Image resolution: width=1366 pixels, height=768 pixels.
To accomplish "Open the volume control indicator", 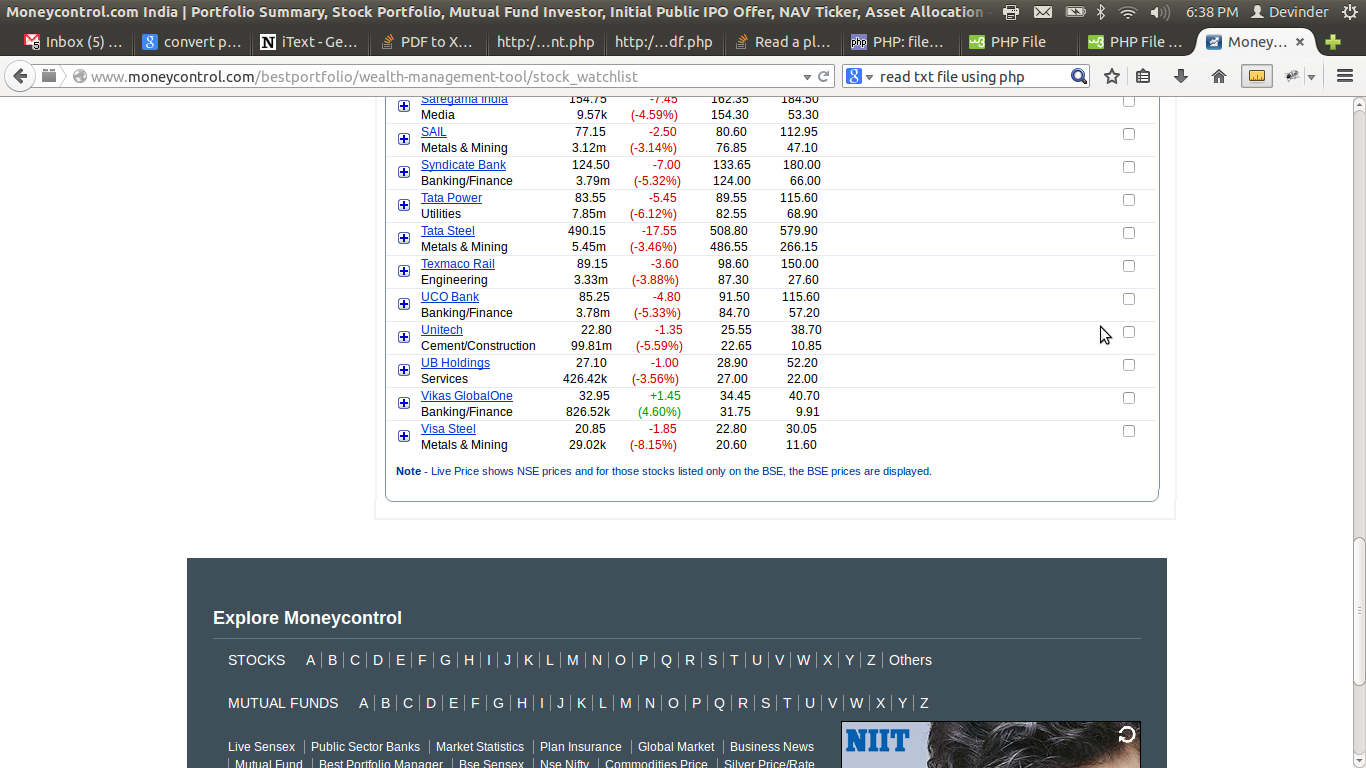I will coord(1160,12).
